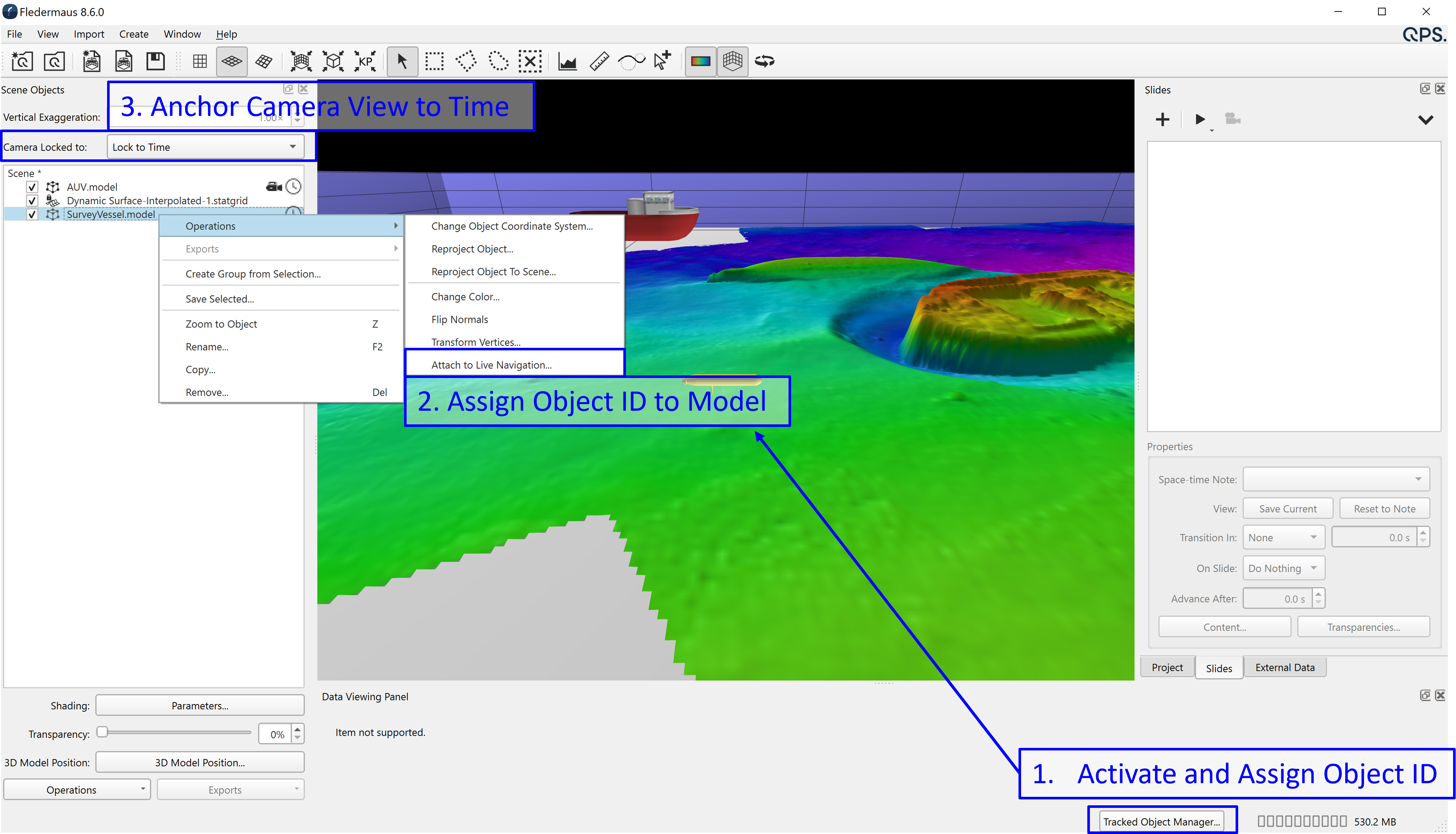Toggle the color map rainbow icon
The image size is (1456, 834).
click(700, 61)
